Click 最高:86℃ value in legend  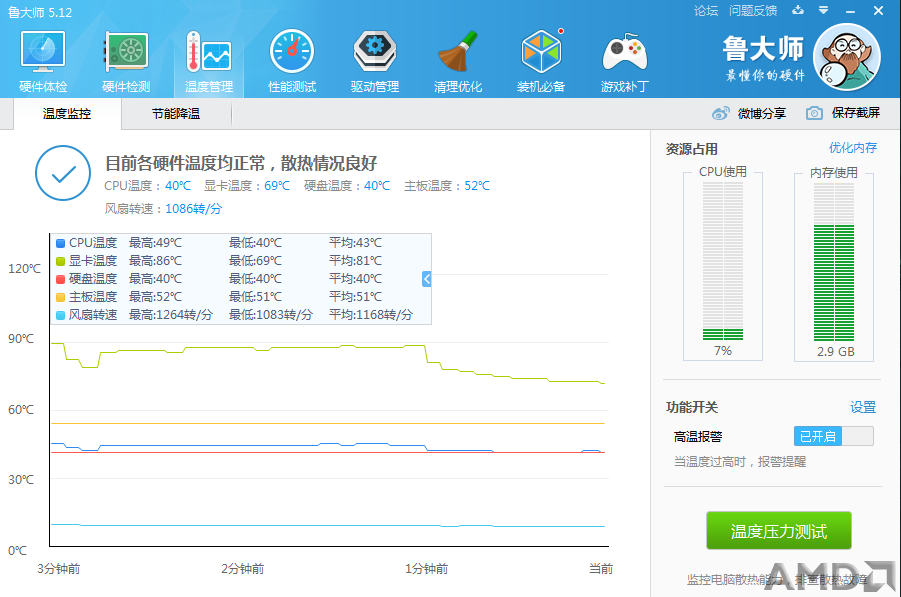(155, 261)
